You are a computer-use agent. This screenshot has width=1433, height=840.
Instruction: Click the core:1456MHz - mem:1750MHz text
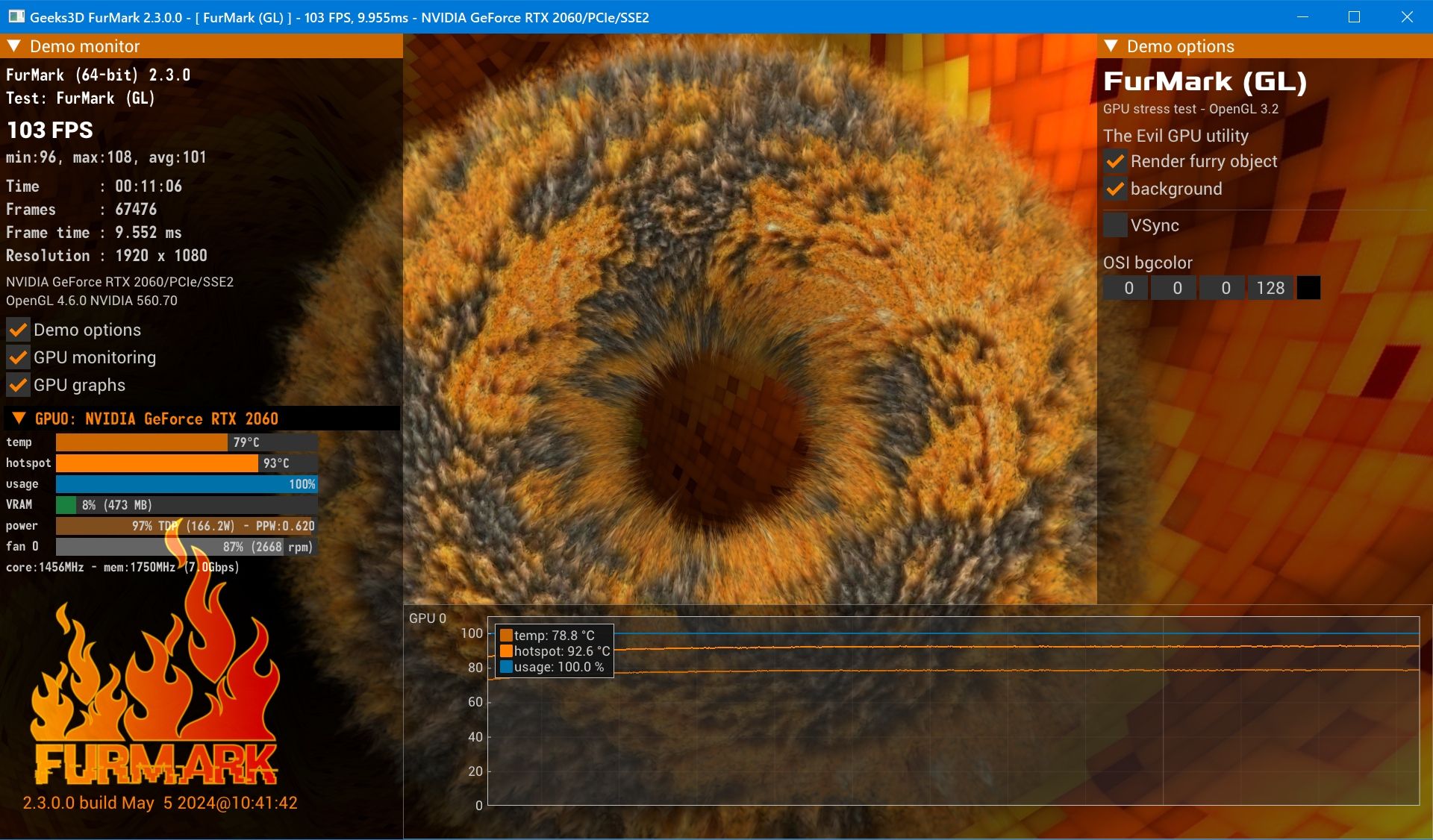[122, 568]
